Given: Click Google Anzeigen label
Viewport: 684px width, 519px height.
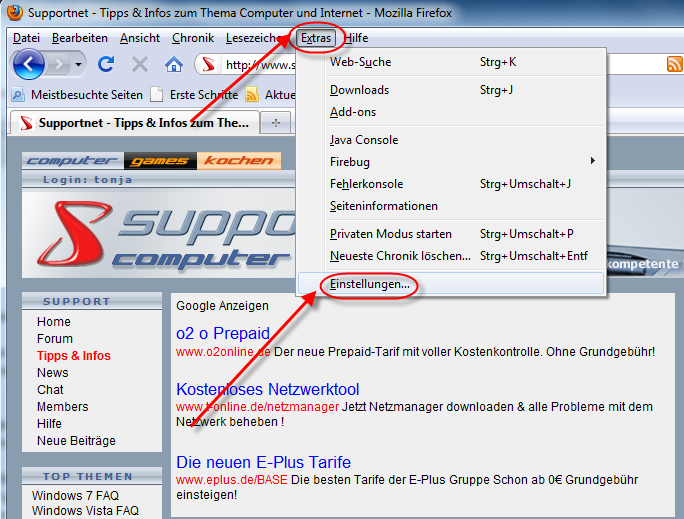Looking at the screenshot, I should 222,306.
